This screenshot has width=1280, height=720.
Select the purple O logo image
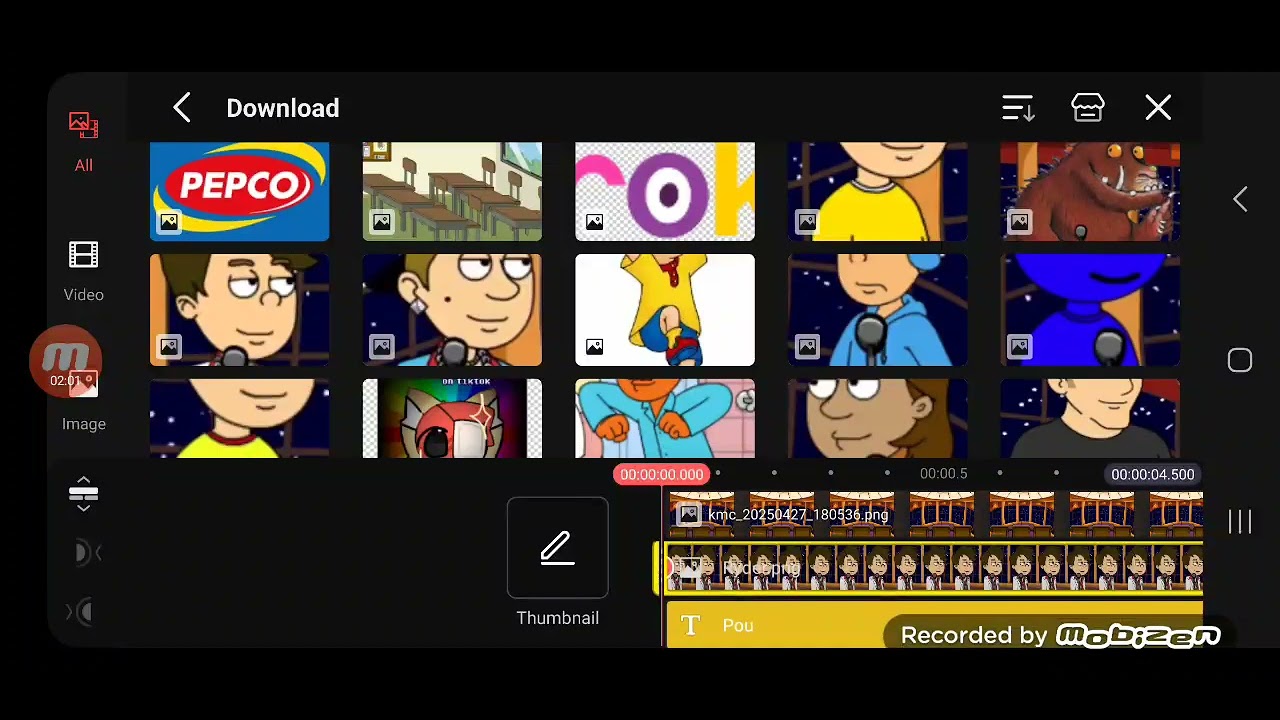[665, 191]
